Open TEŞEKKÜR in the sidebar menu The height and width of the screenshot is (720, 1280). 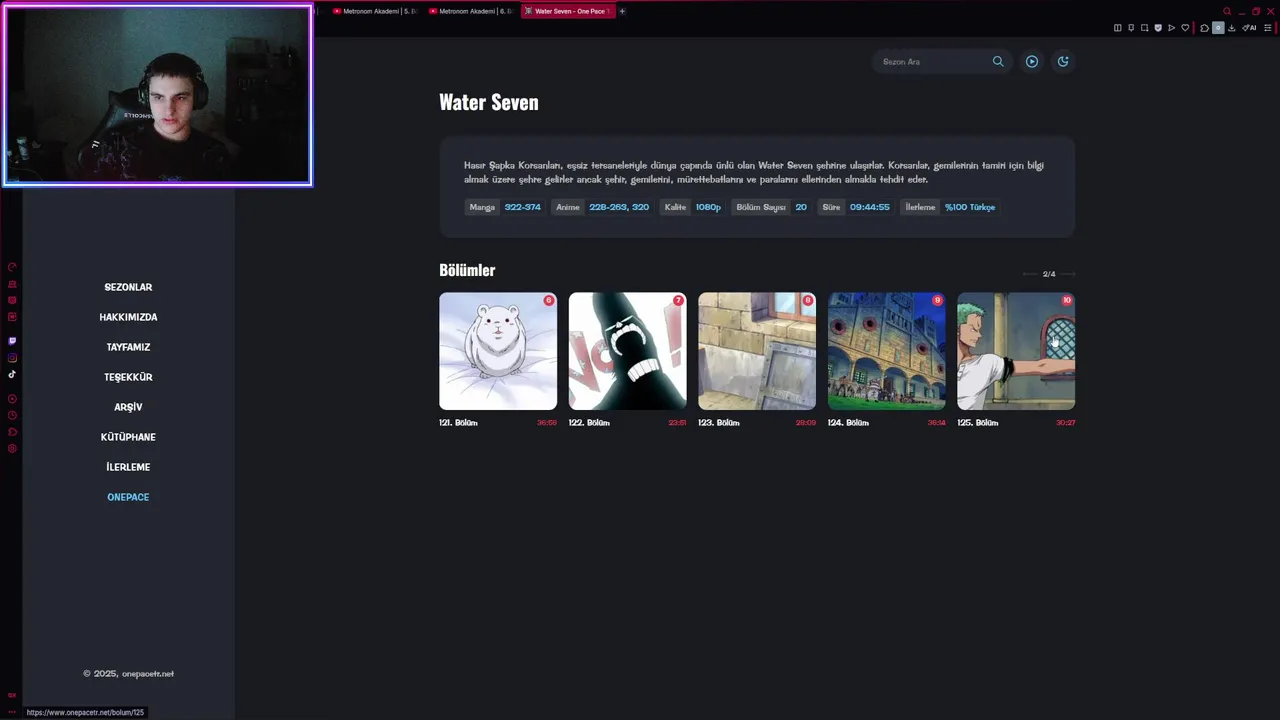coord(128,377)
